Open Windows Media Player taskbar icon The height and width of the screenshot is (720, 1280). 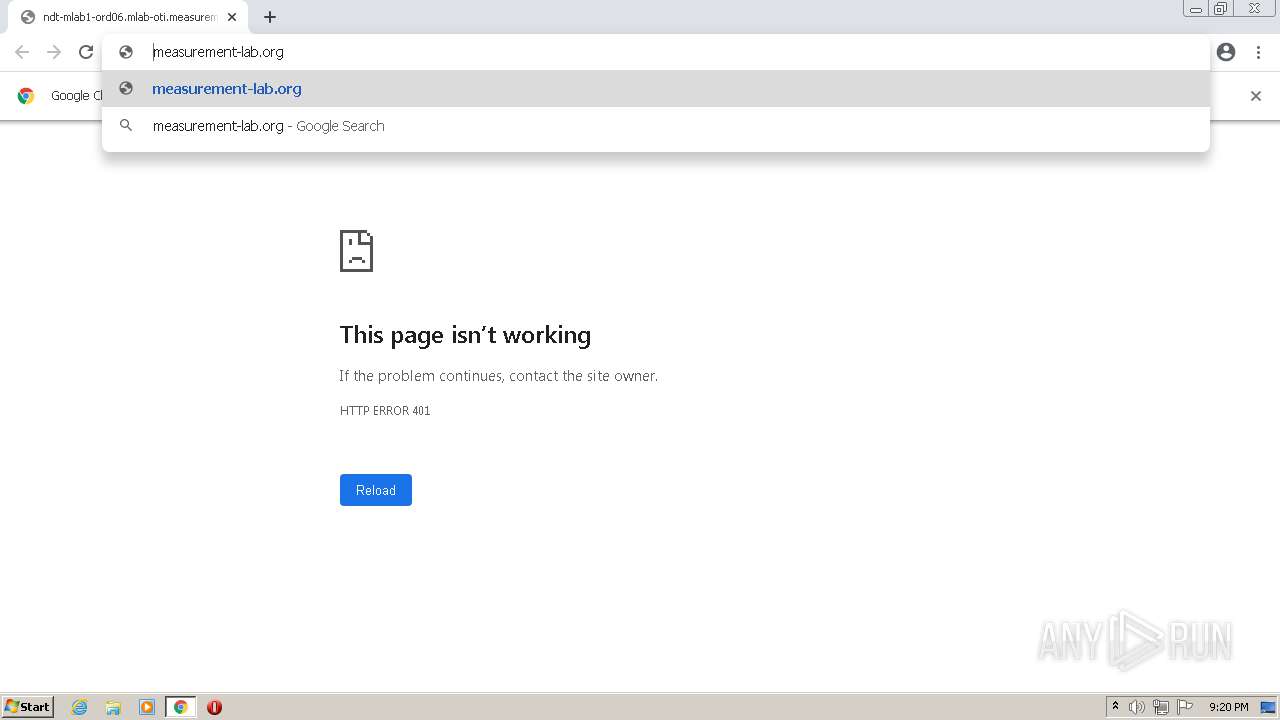[147, 707]
